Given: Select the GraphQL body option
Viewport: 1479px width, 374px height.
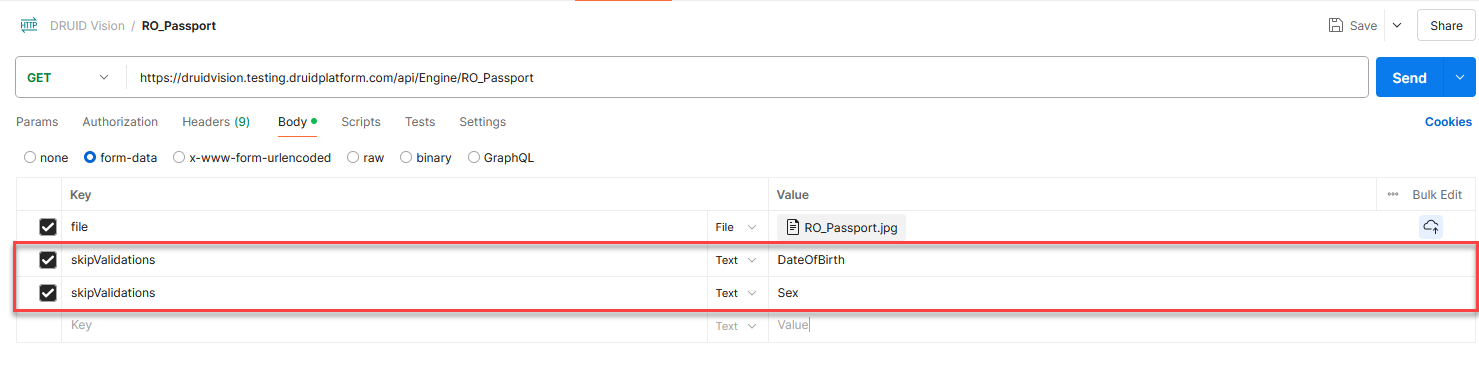Looking at the screenshot, I should coord(474,158).
